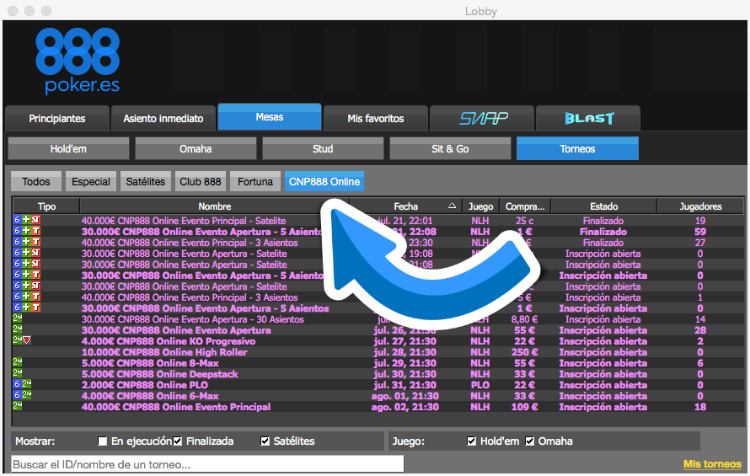The image size is (750, 476).
Task: Select the Mesas tab
Action: click(269, 117)
